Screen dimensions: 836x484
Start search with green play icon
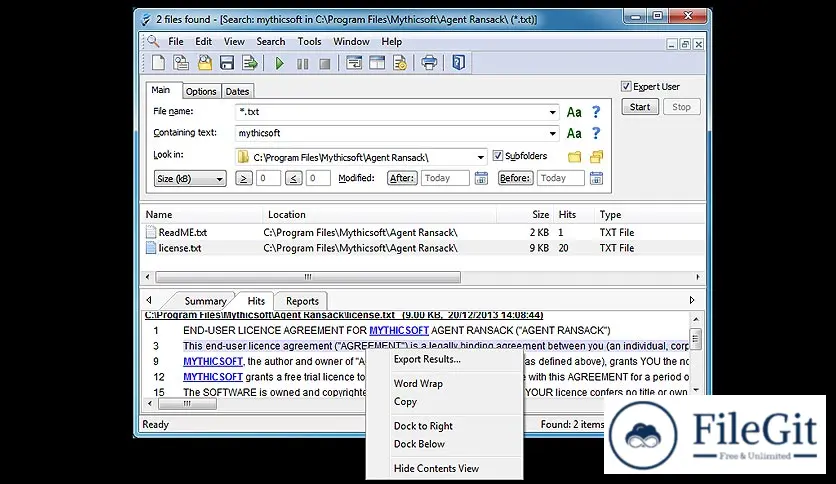279,63
